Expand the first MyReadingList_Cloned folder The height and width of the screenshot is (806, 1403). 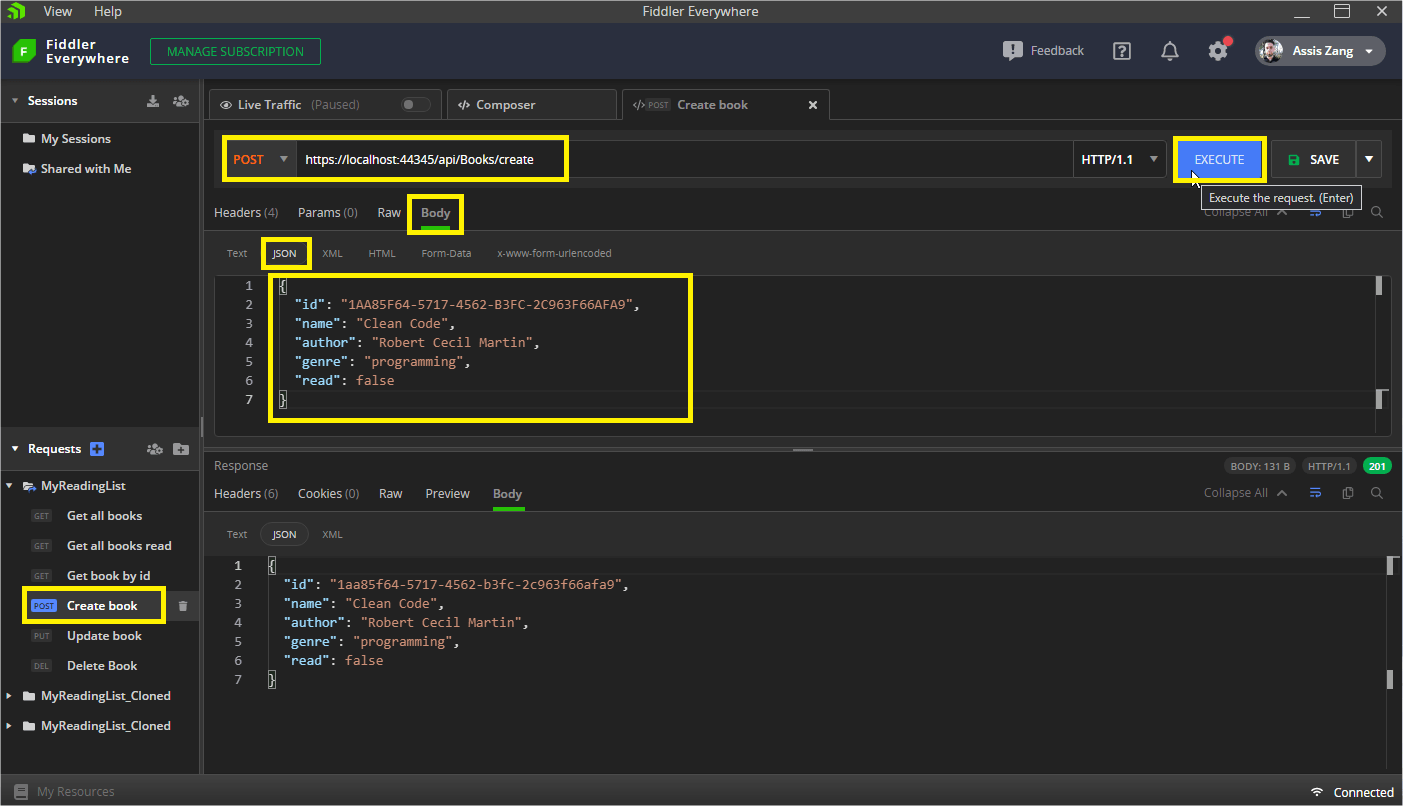[11, 696]
